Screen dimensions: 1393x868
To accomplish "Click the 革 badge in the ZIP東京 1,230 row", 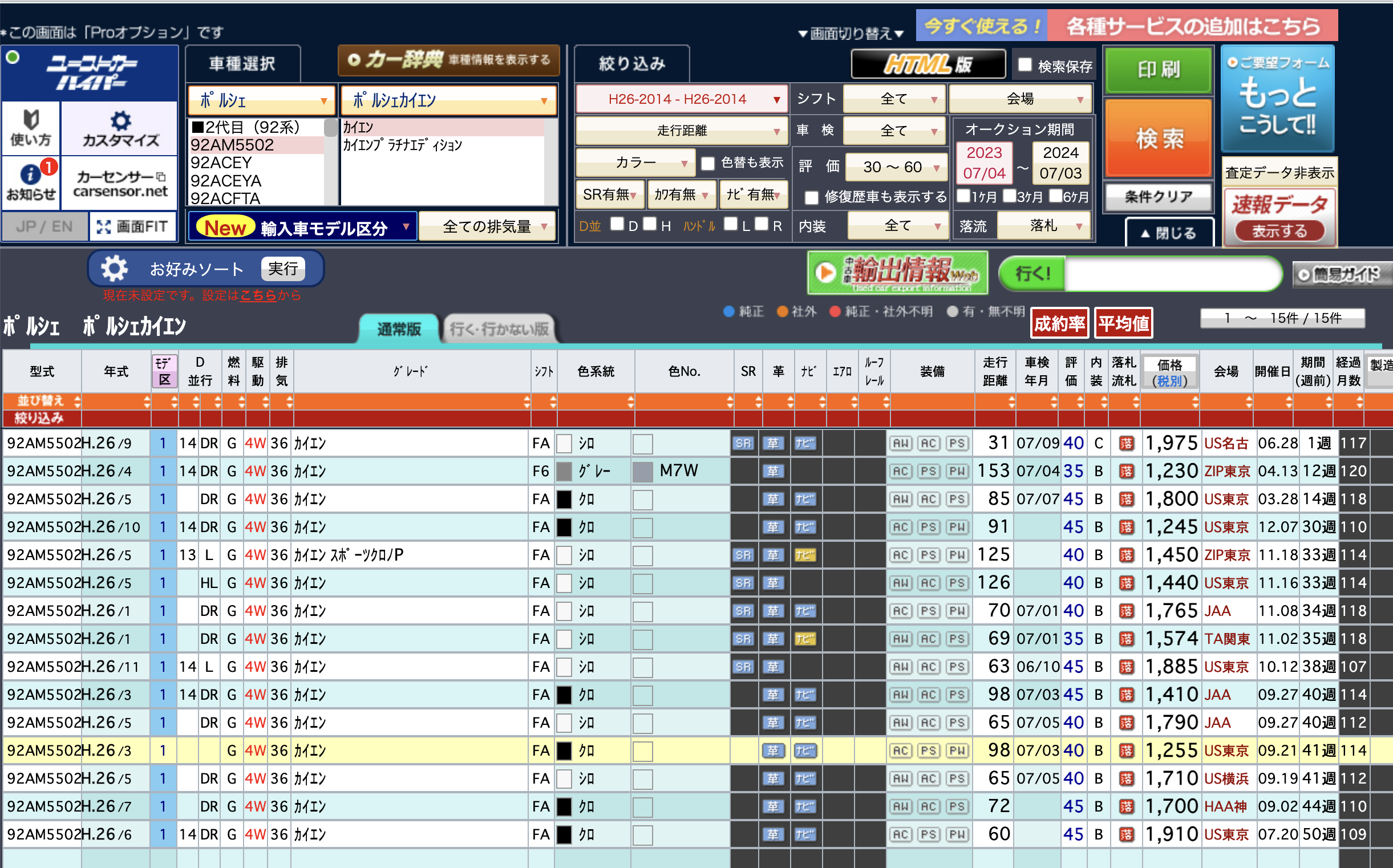I will click(773, 471).
